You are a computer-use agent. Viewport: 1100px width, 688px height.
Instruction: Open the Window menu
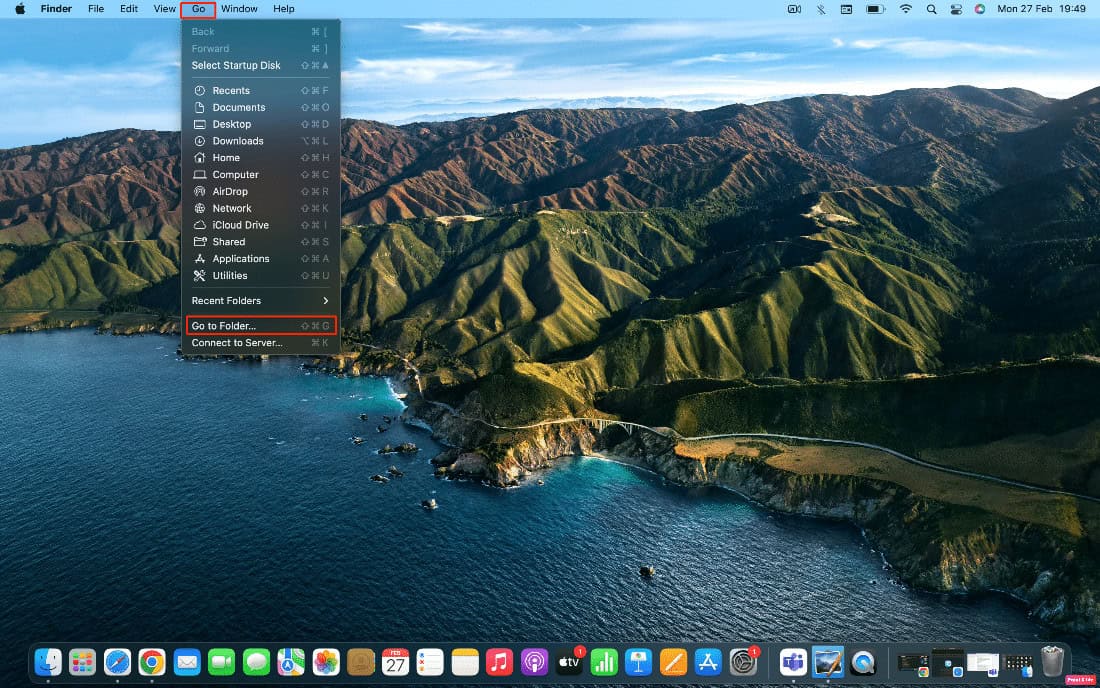(239, 9)
